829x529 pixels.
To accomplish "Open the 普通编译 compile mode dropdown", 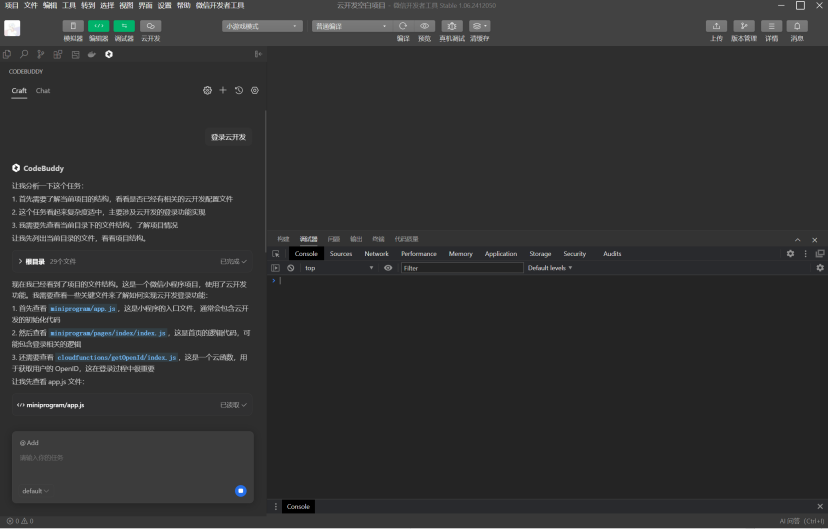I will click(352, 26).
